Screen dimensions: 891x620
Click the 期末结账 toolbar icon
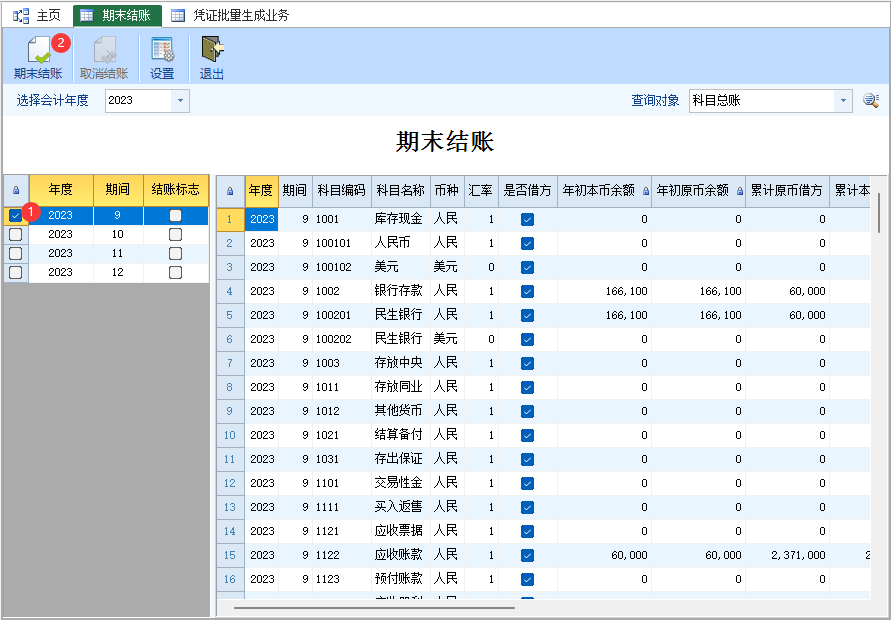click(38, 51)
